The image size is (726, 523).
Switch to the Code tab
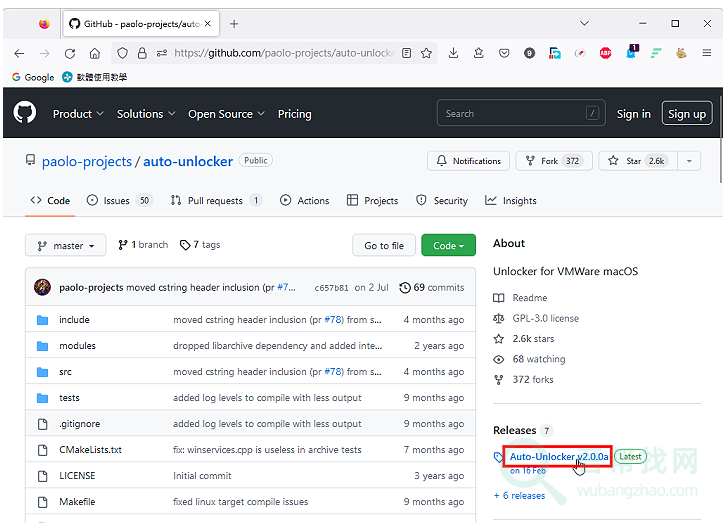click(50, 201)
